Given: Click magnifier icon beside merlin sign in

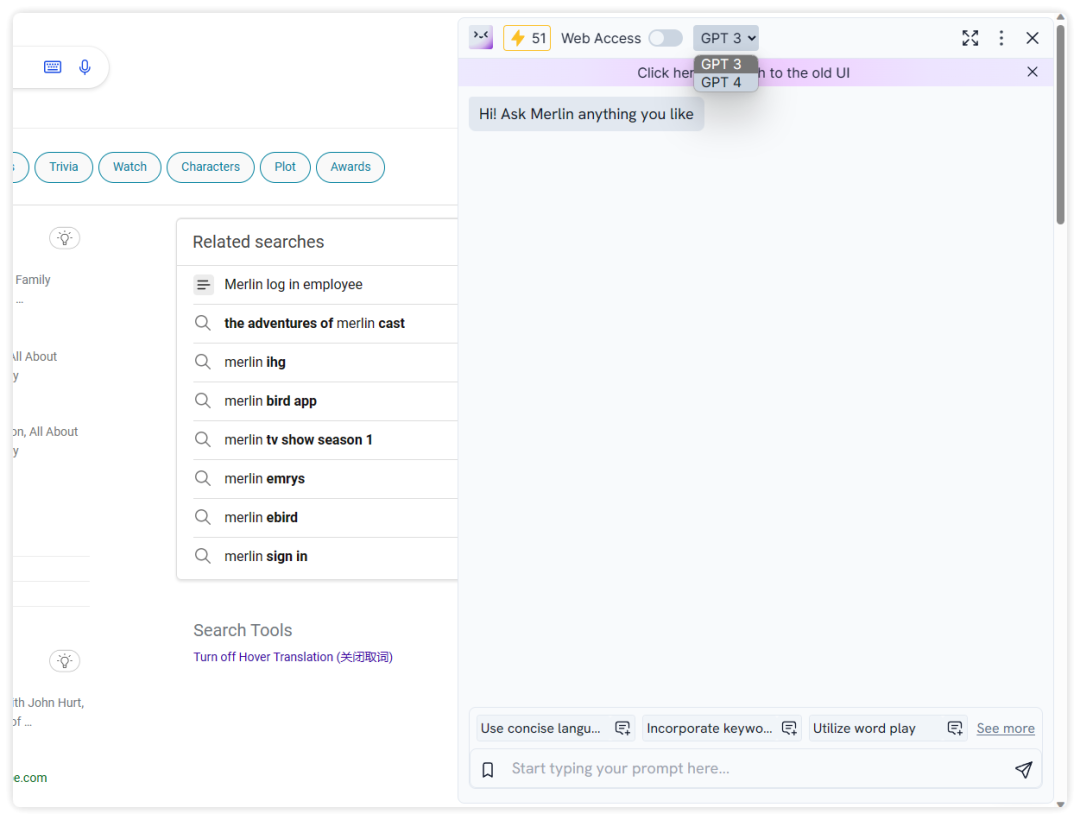Looking at the screenshot, I should point(202,556).
